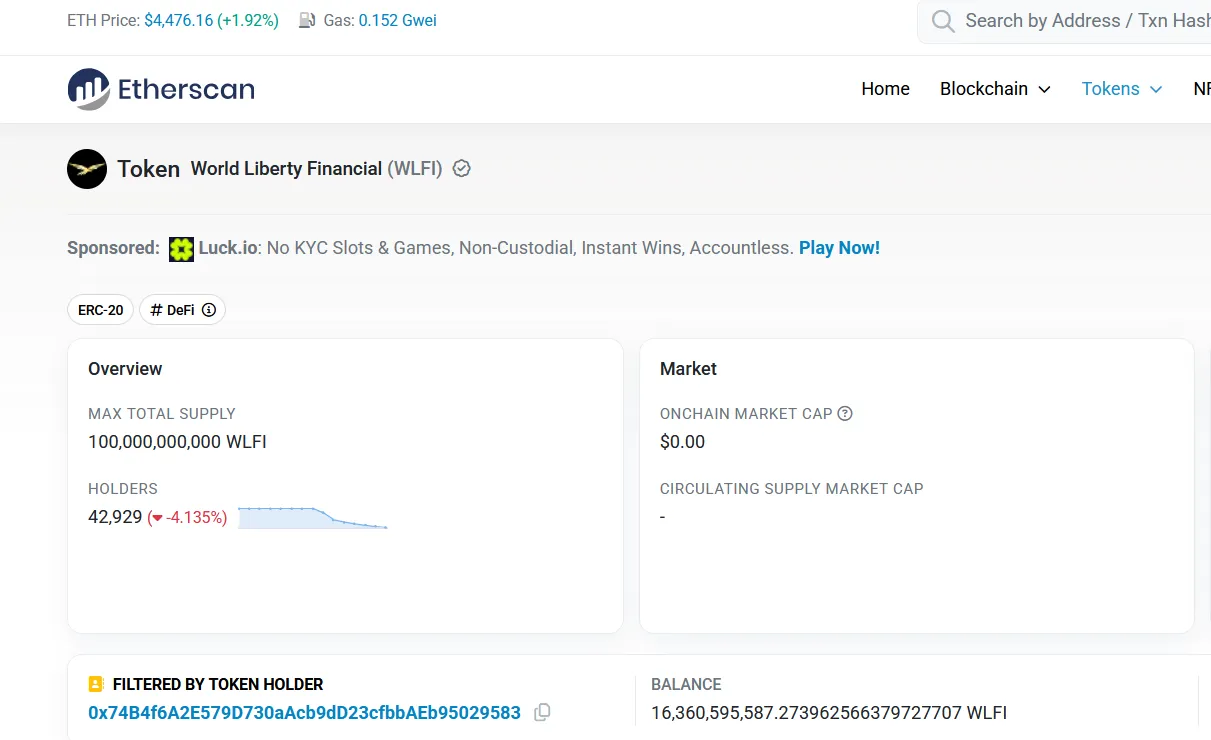1211x740 pixels.
Task: Open the Luck.io sponsor link
Action: [x=228, y=248]
